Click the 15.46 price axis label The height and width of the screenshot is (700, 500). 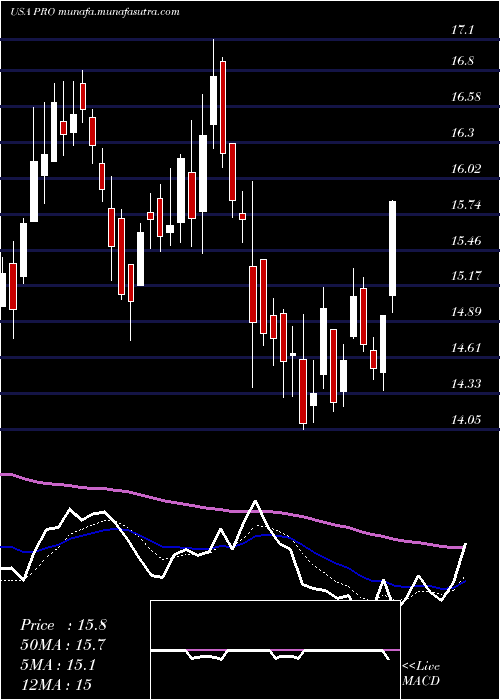(x=466, y=241)
